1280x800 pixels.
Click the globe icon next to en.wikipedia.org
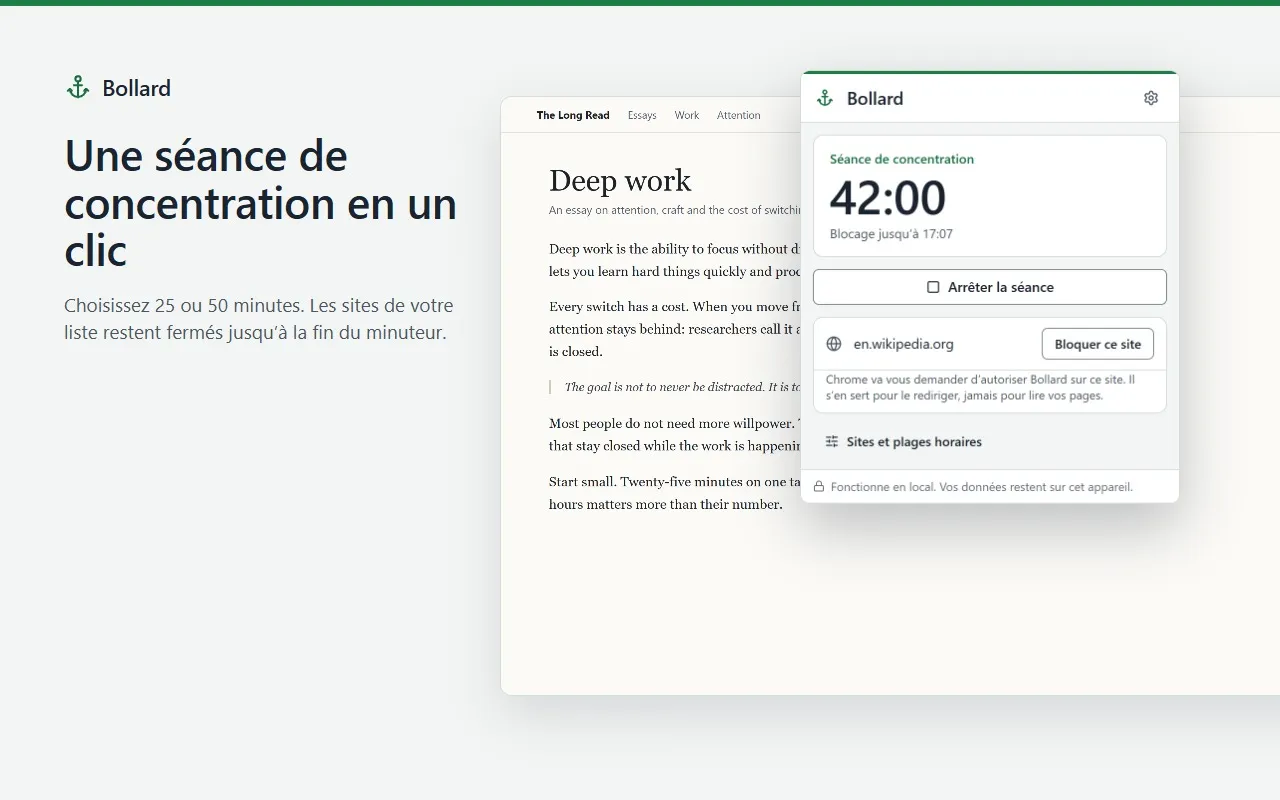coord(834,344)
